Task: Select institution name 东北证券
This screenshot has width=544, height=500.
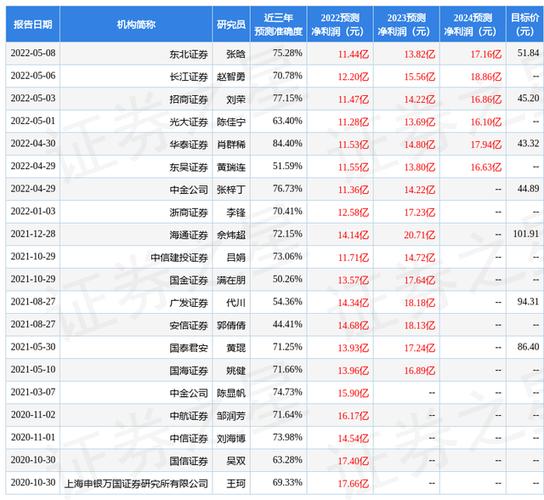Action: 188,54
